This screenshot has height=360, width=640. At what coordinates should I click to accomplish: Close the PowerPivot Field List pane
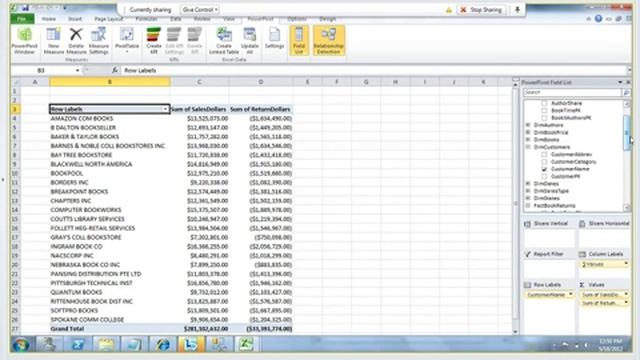coord(628,82)
